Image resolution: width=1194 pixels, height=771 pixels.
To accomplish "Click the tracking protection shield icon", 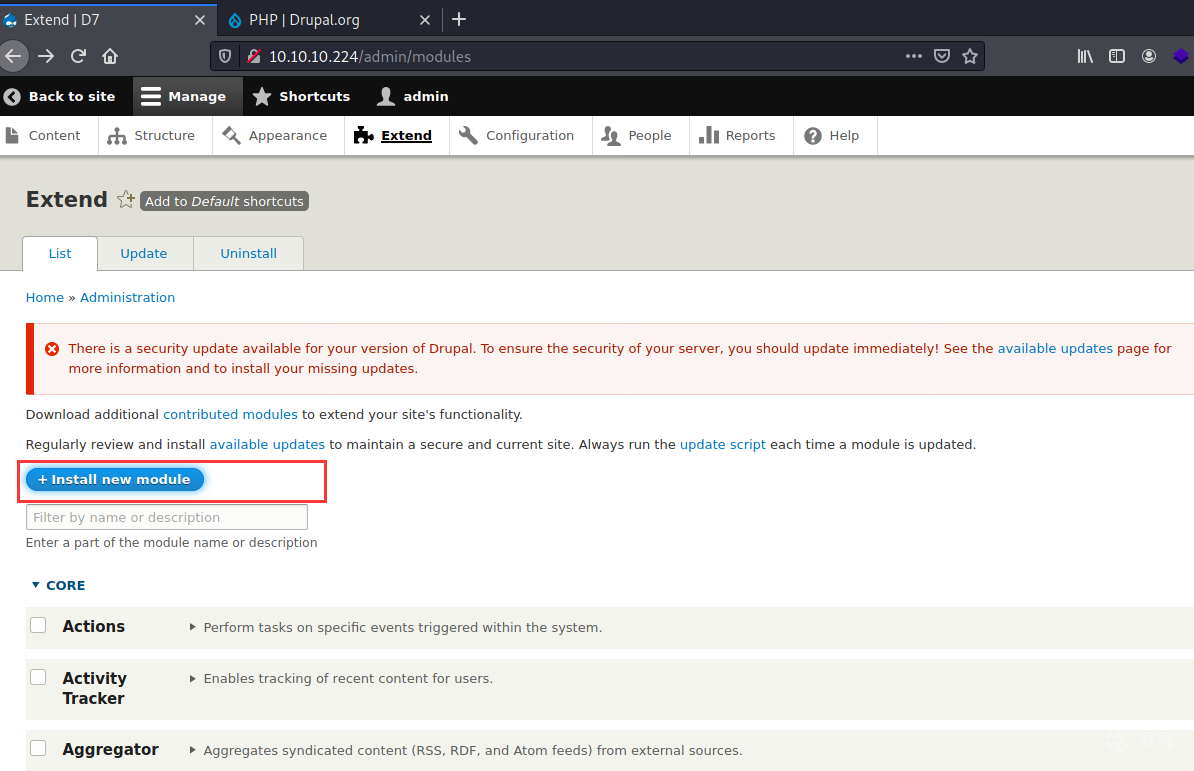I will [225, 56].
